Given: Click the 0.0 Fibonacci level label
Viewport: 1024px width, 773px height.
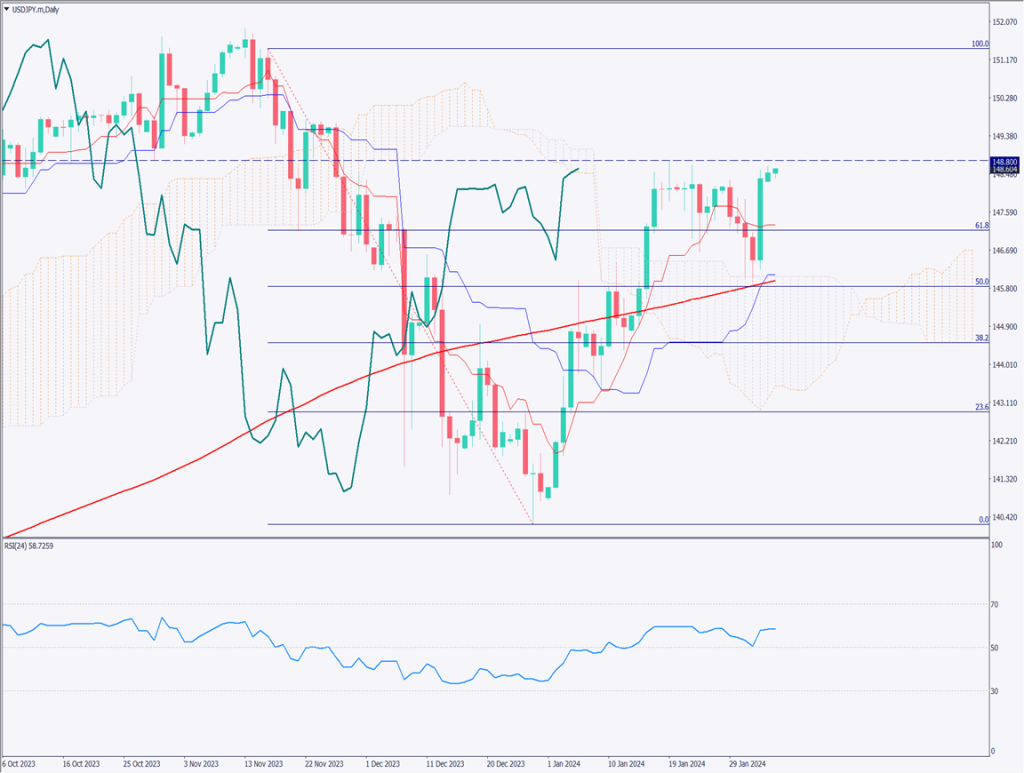Looking at the screenshot, I should (x=982, y=520).
